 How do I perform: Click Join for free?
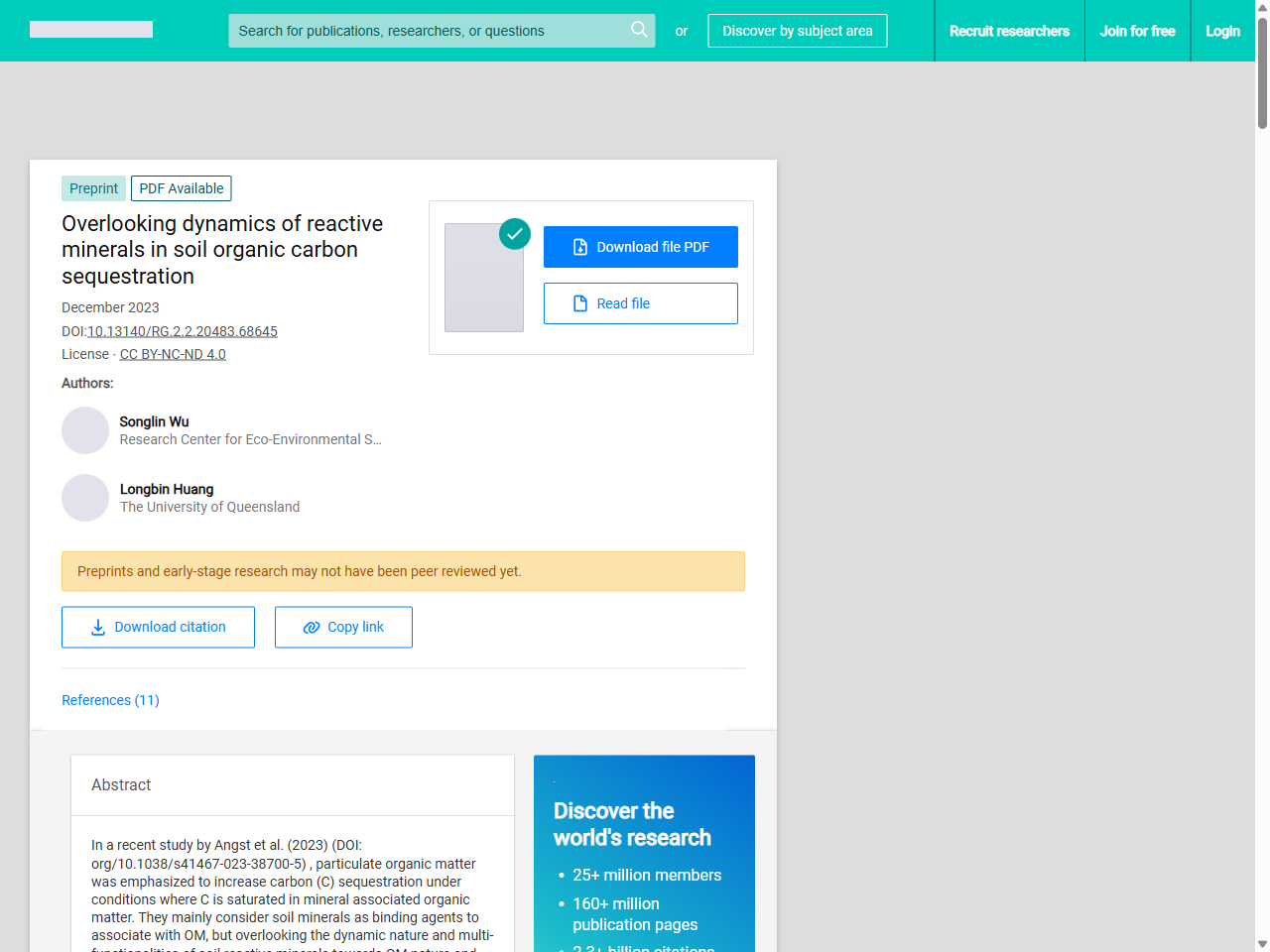1137,31
